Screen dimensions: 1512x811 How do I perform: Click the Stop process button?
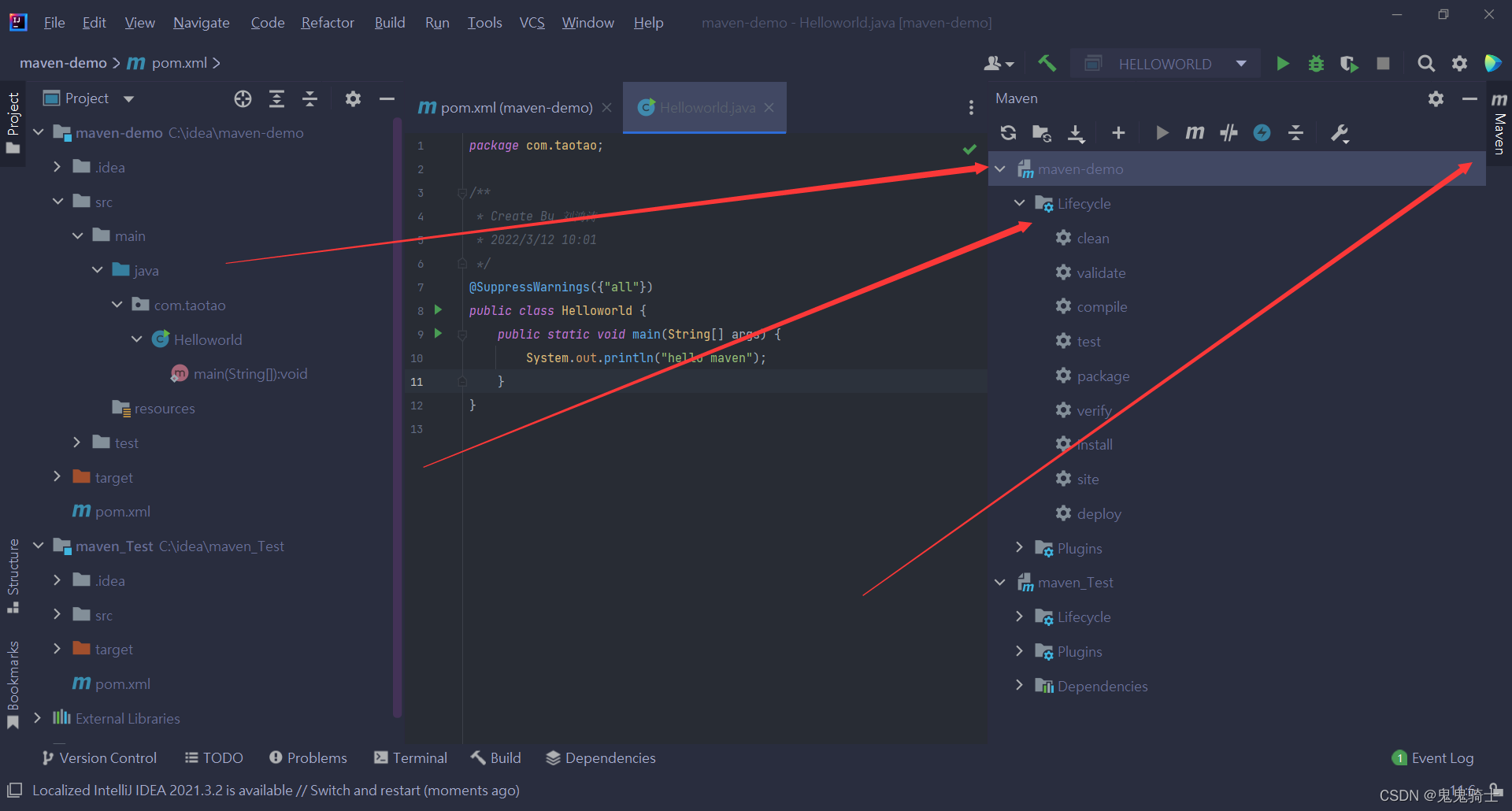click(x=1383, y=63)
